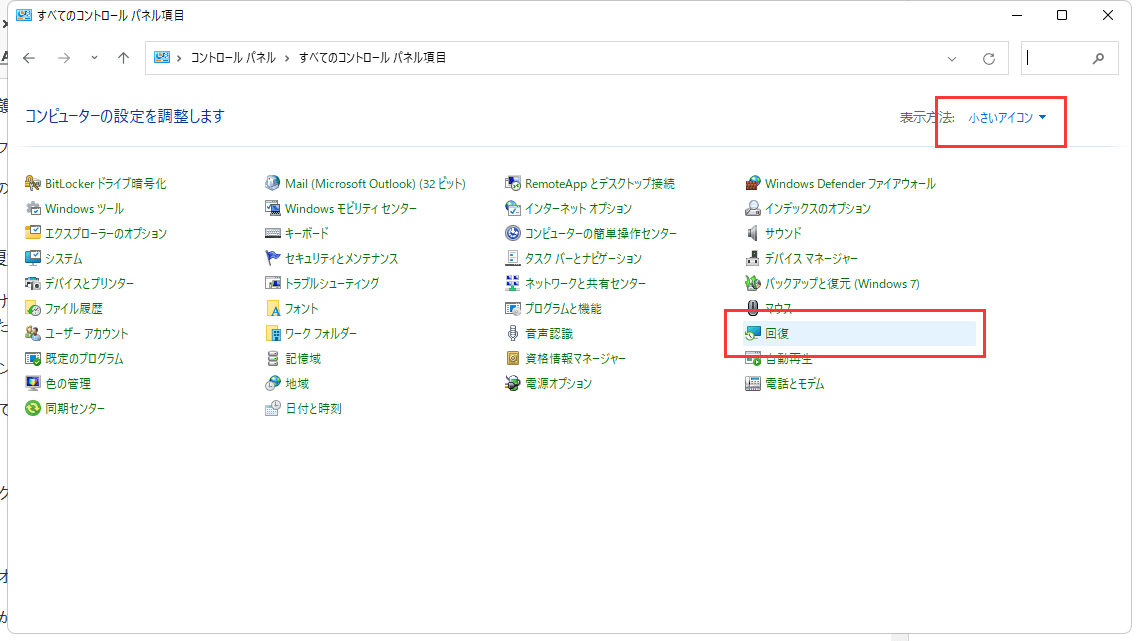The width and height of the screenshot is (1139, 641).
Task: Click the 資格情報マネージャー icon
Action: point(513,359)
